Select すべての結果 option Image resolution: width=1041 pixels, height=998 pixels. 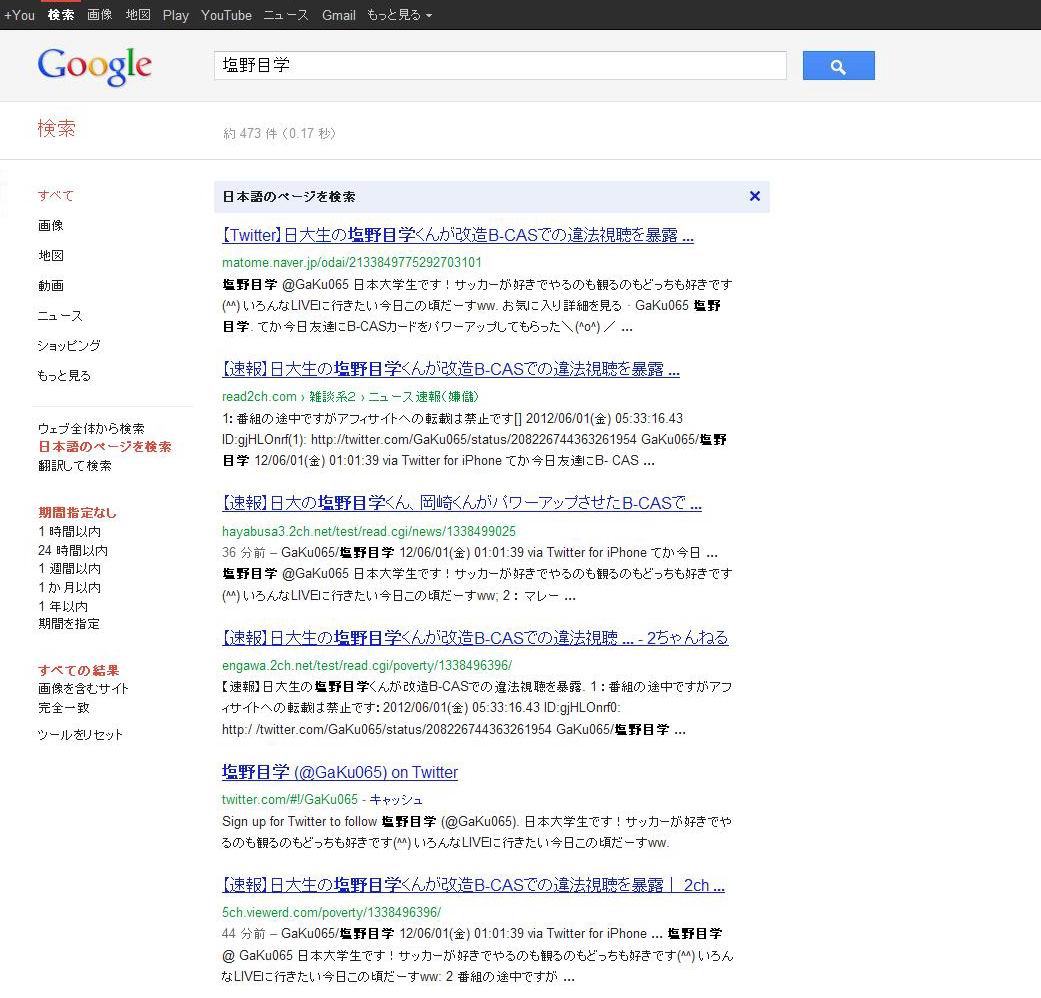pyautogui.click(x=78, y=670)
